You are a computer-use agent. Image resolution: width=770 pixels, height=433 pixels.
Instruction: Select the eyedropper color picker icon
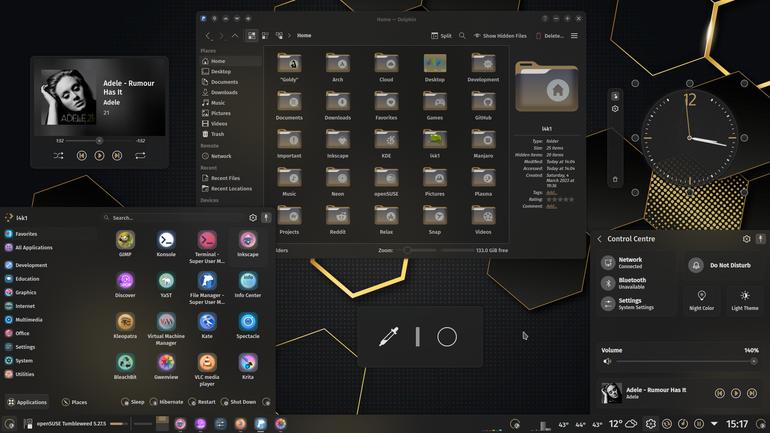pyautogui.click(x=388, y=337)
